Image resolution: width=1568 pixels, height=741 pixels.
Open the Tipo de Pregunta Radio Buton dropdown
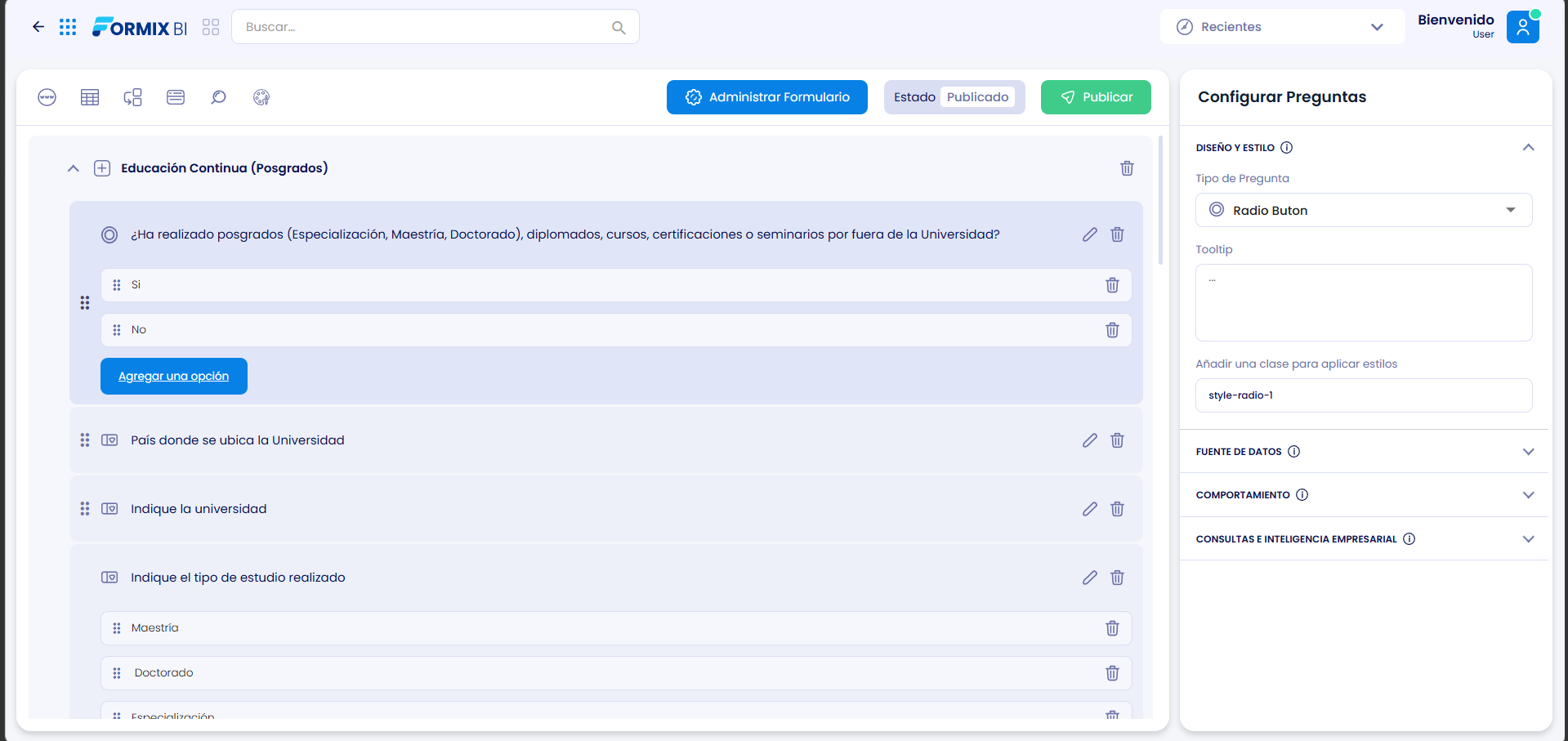coord(1364,210)
